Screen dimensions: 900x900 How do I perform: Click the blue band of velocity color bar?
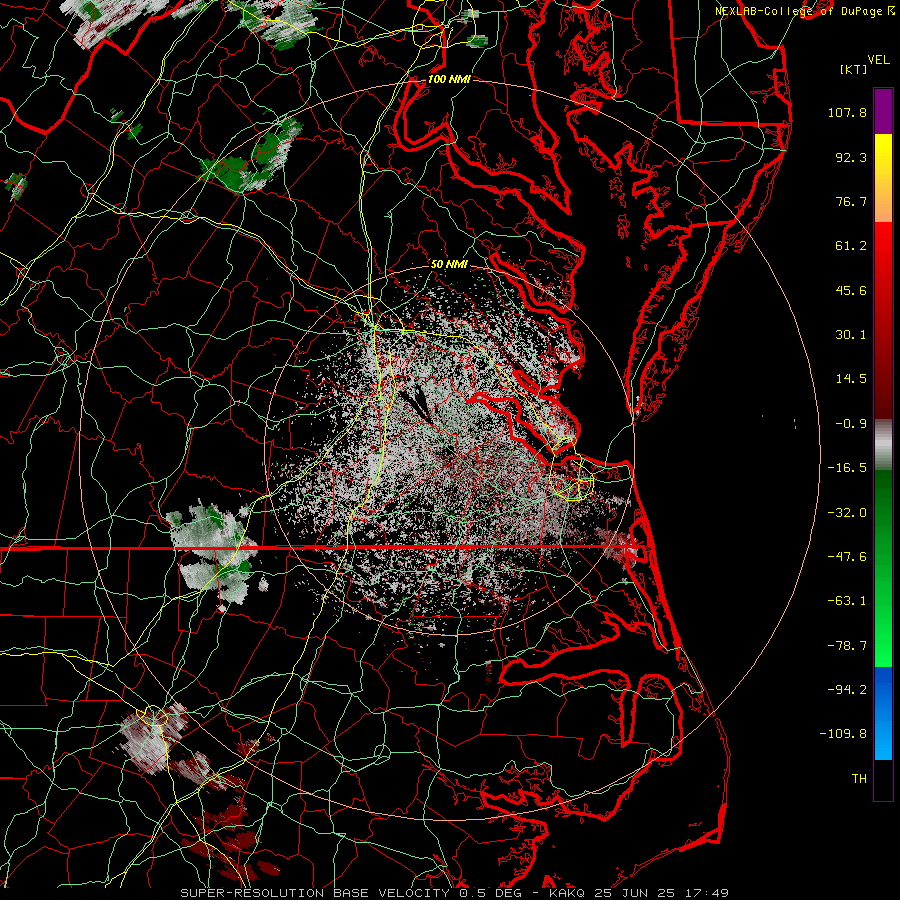tap(883, 713)
